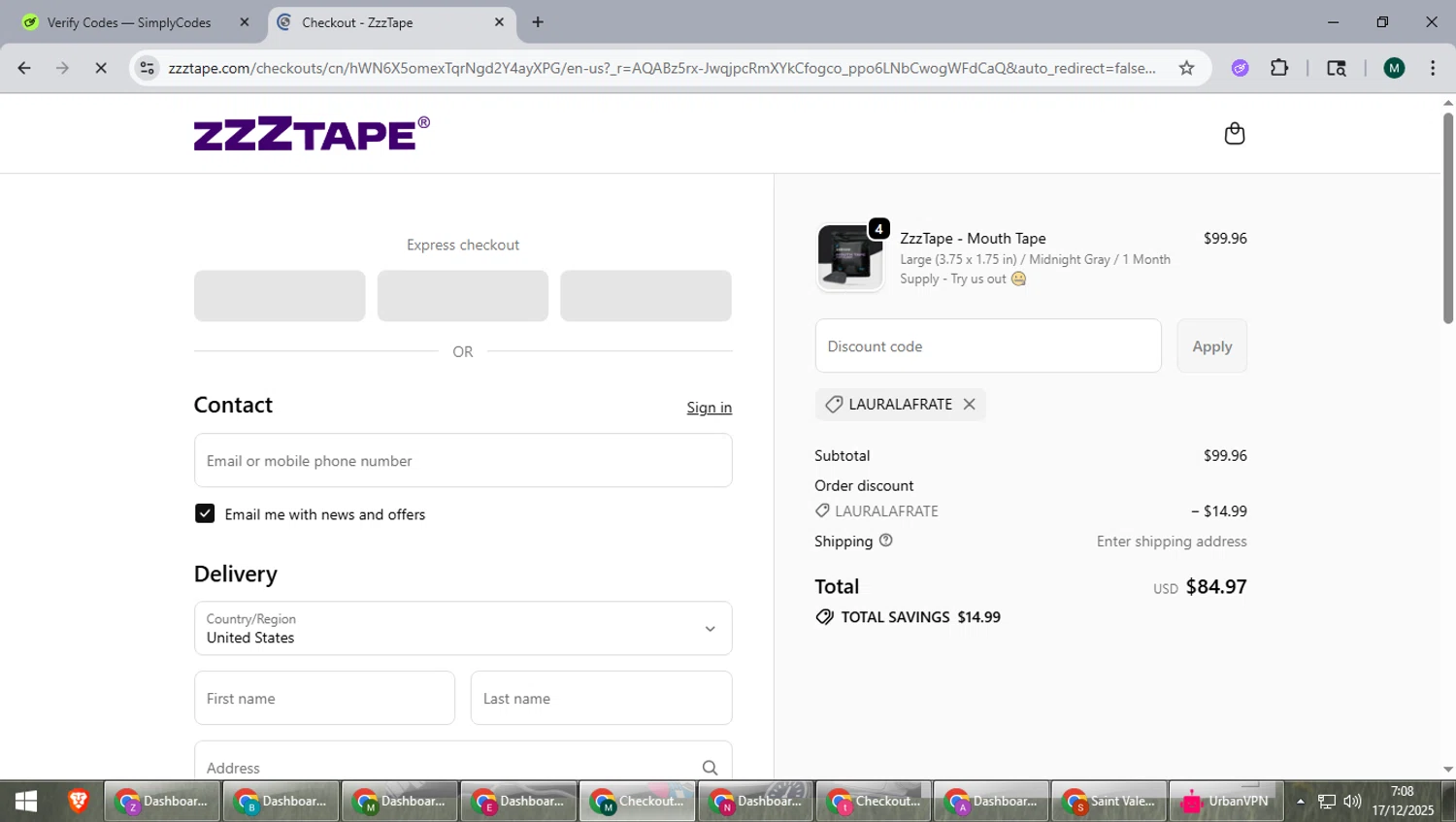Image resolution: width=1456 pixels, height=822 pixels.
Task: Open the side panel search icon
Action: click(1337, 68)
